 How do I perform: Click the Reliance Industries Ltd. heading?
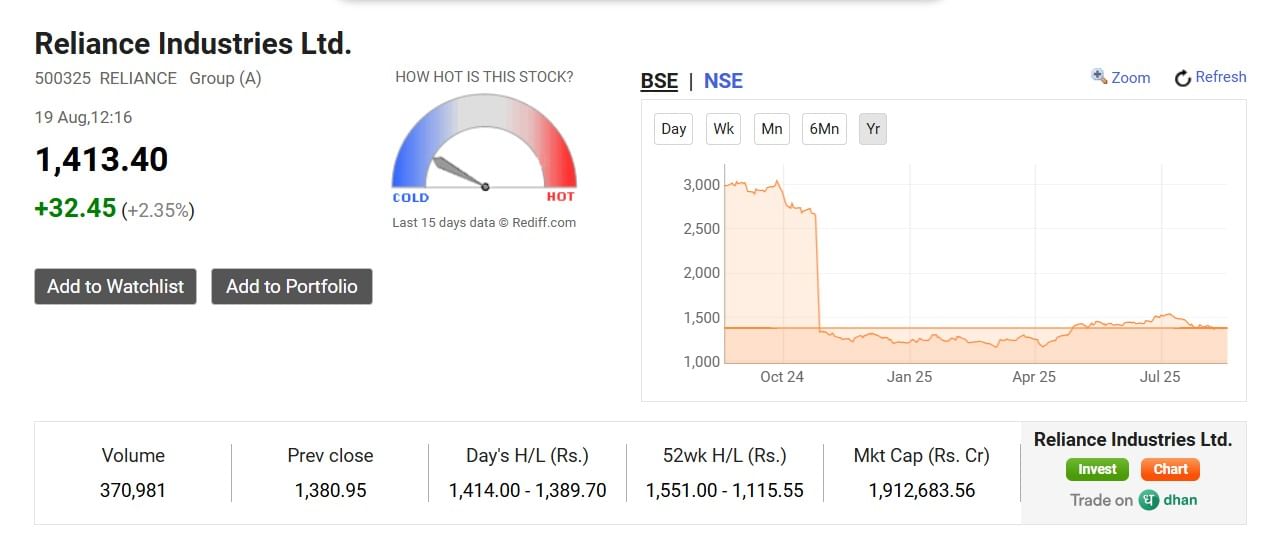tap(193, 44)
